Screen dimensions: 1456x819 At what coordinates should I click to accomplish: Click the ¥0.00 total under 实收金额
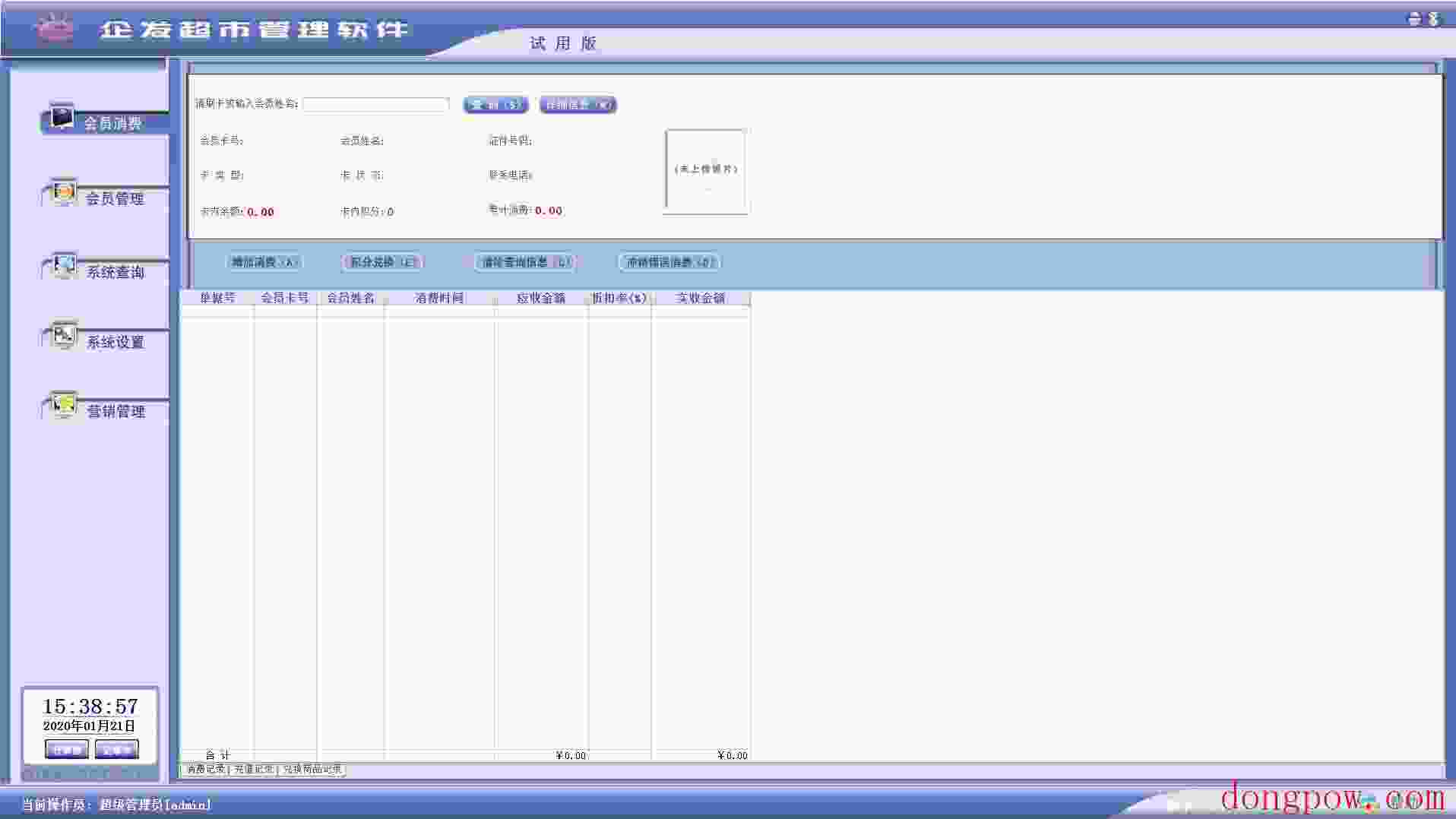tap(733, 755)
